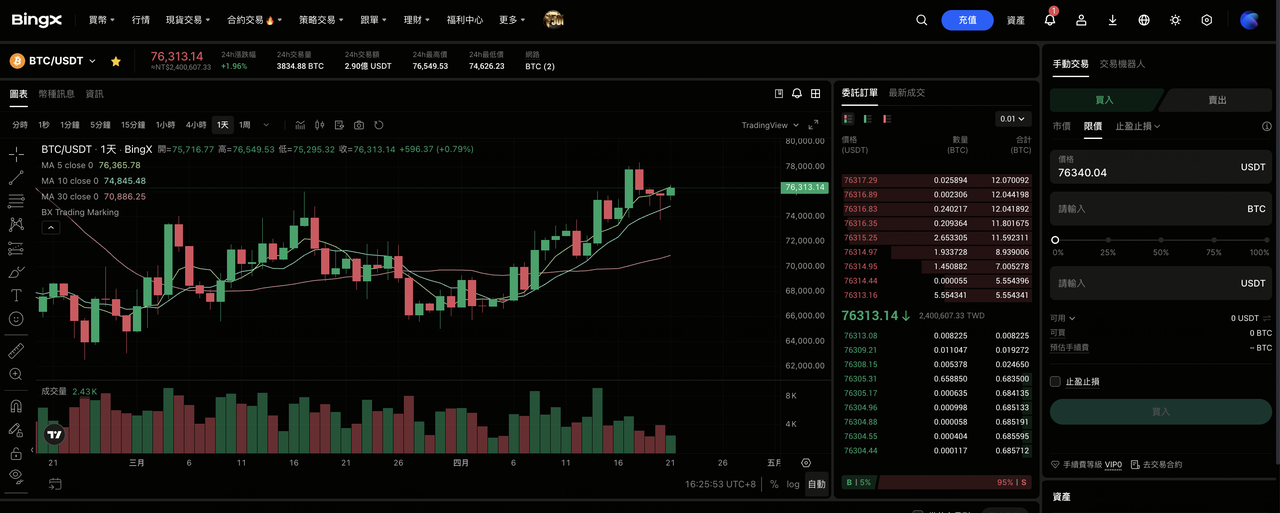Enable the 止盈止損 checkbox
This screenshot has height=513, width=1280.
[x=1055, y=381]
